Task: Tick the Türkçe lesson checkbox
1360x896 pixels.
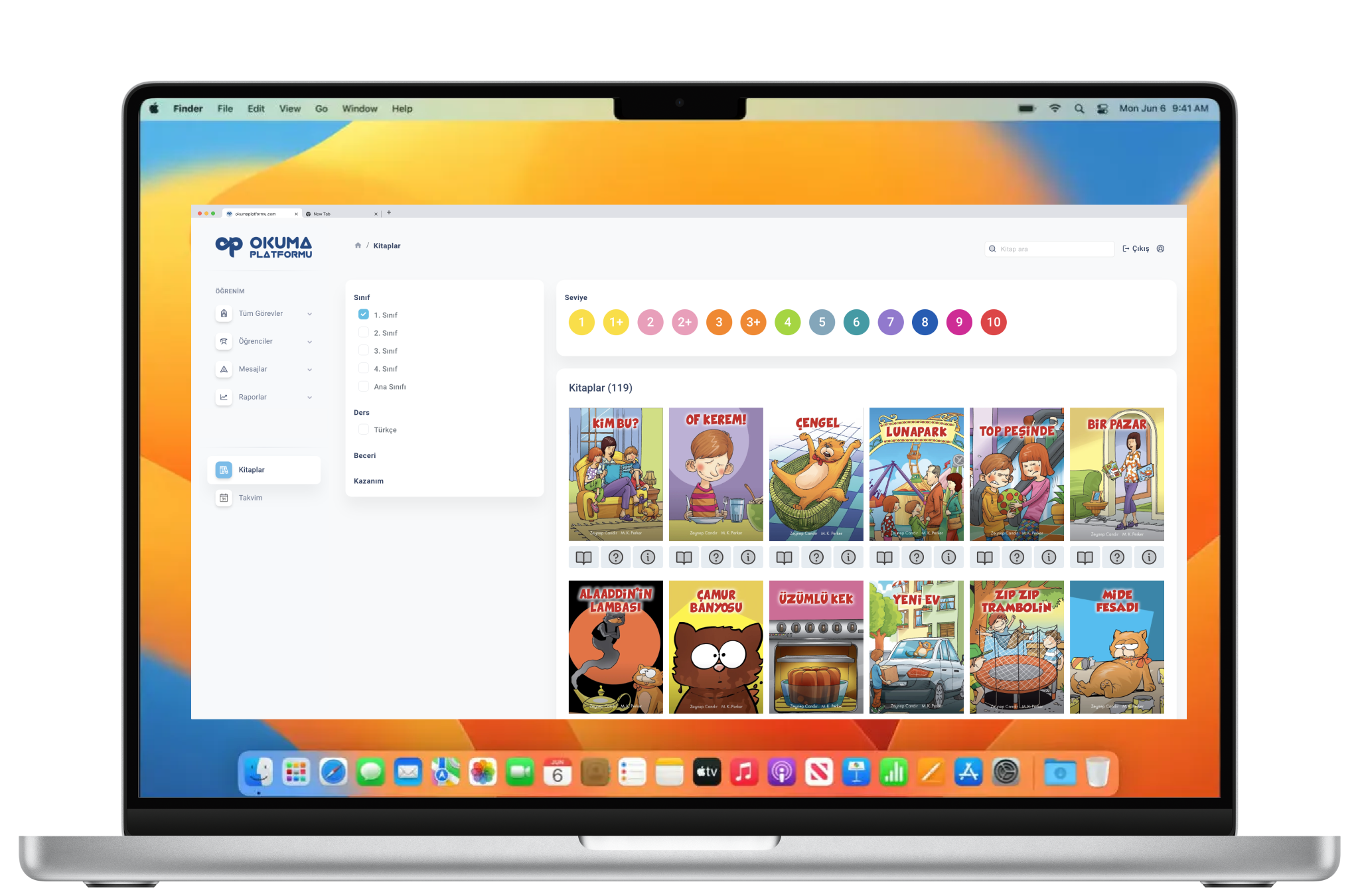Action: click(x=364, y=429)
